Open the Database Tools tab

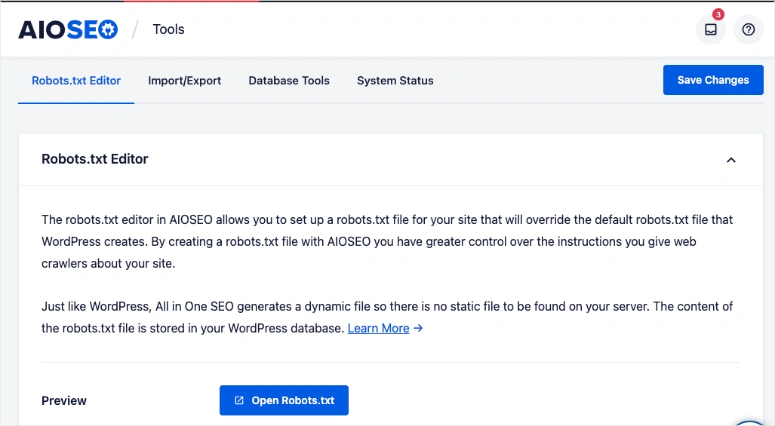point(289,80)
